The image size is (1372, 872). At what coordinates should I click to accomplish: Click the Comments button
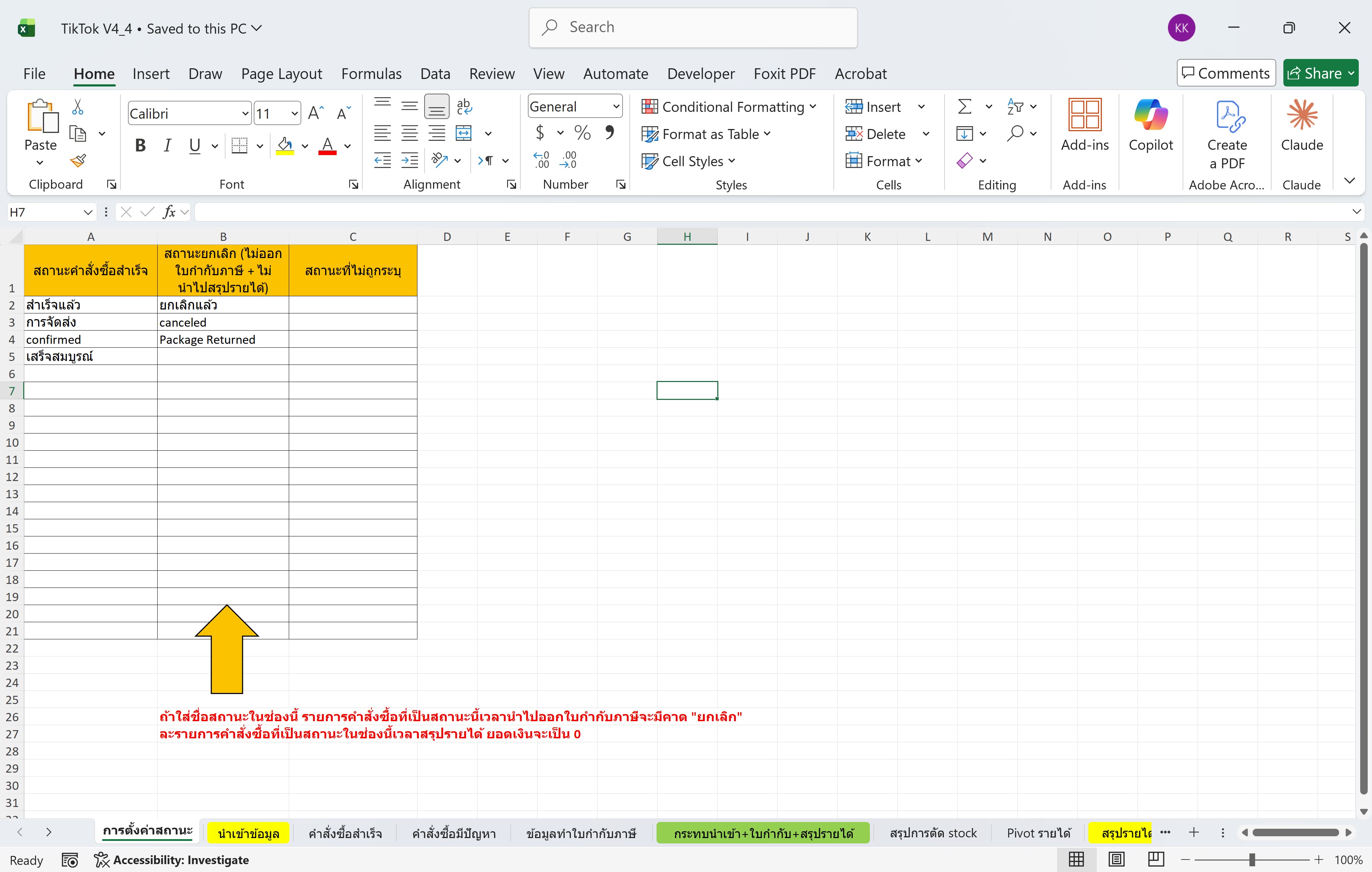click(x=1225, y=73)
